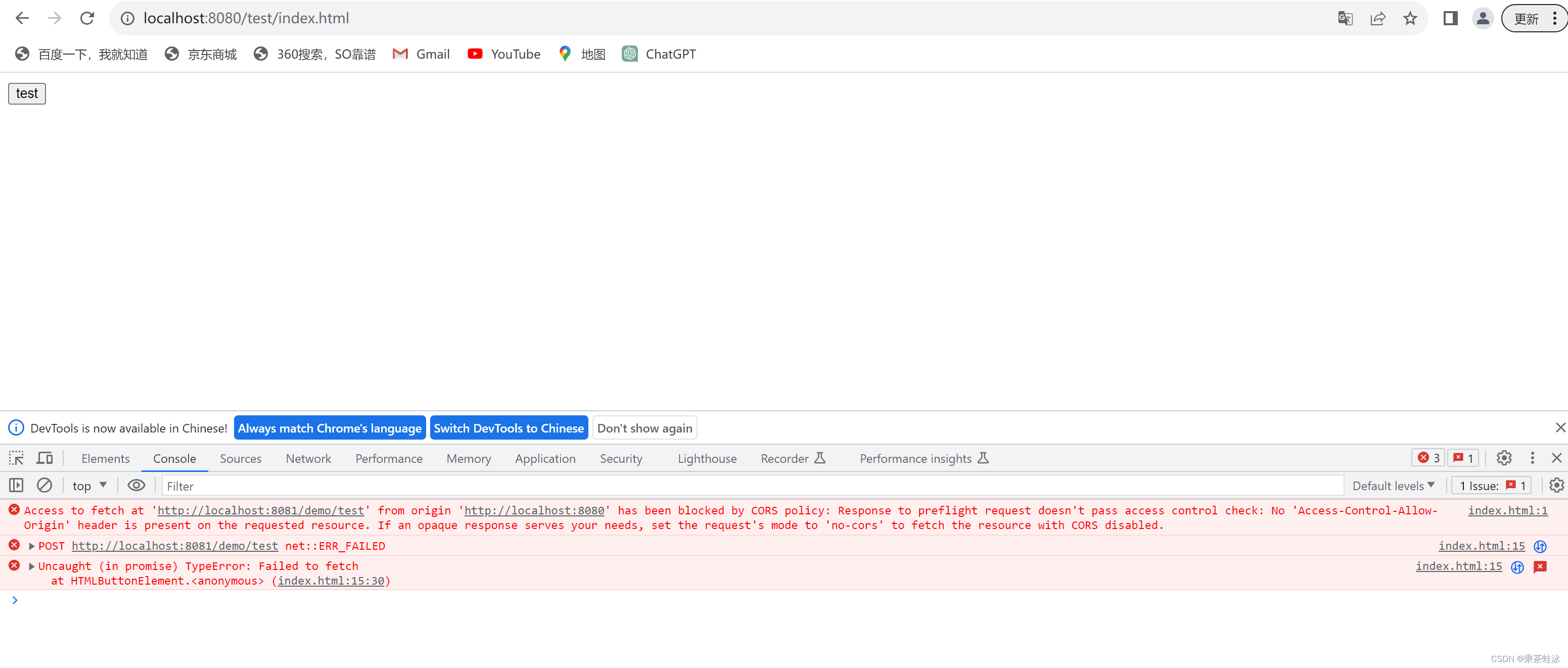Open the 360搜索 bookmark
Screen dimensions: 1568x668
coord(315,54)
